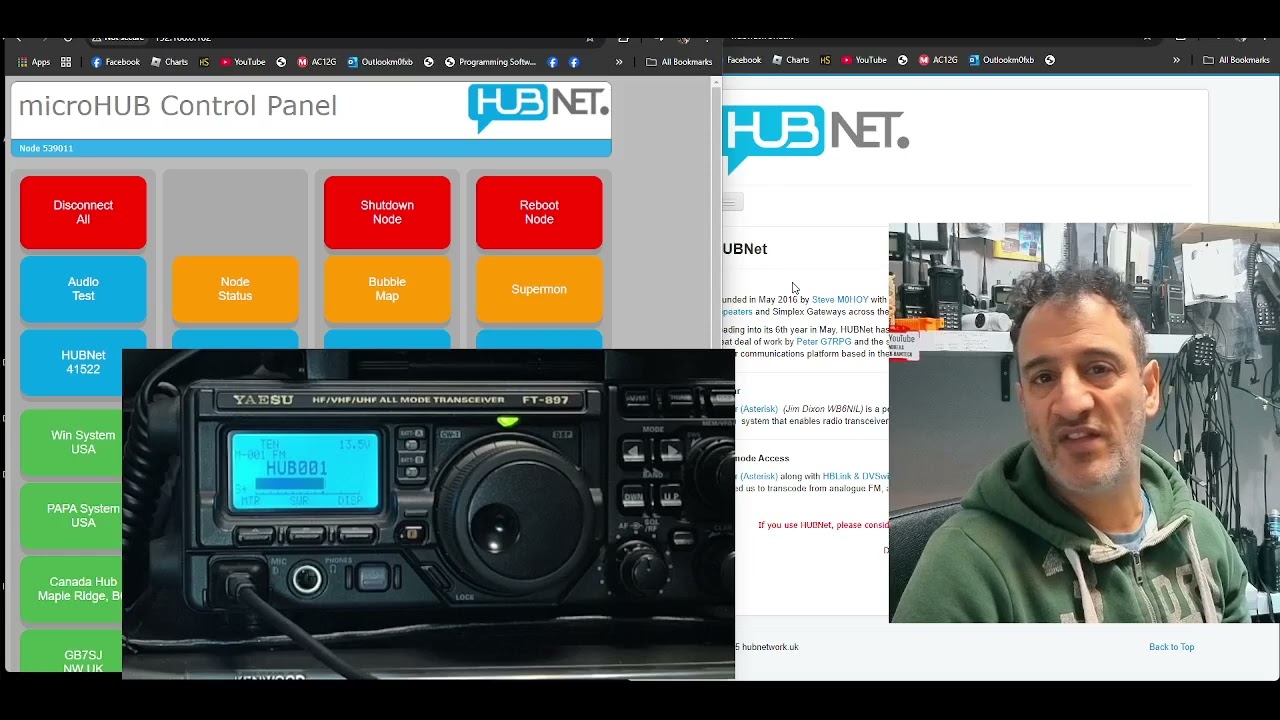Open globe bookmark between YouTube and AC12G, right window

(x=902, y=60)
